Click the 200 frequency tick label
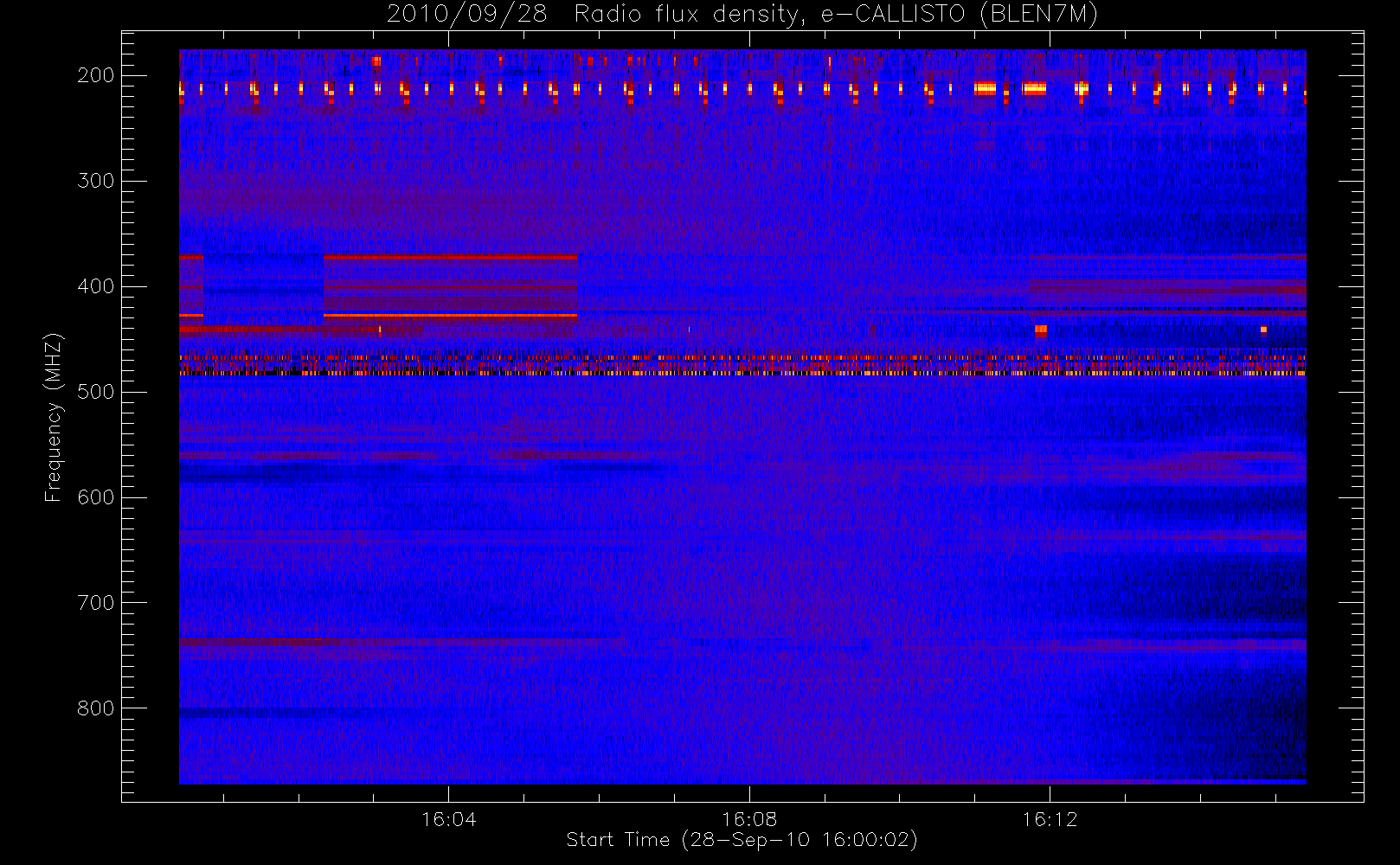 [95, 75]
